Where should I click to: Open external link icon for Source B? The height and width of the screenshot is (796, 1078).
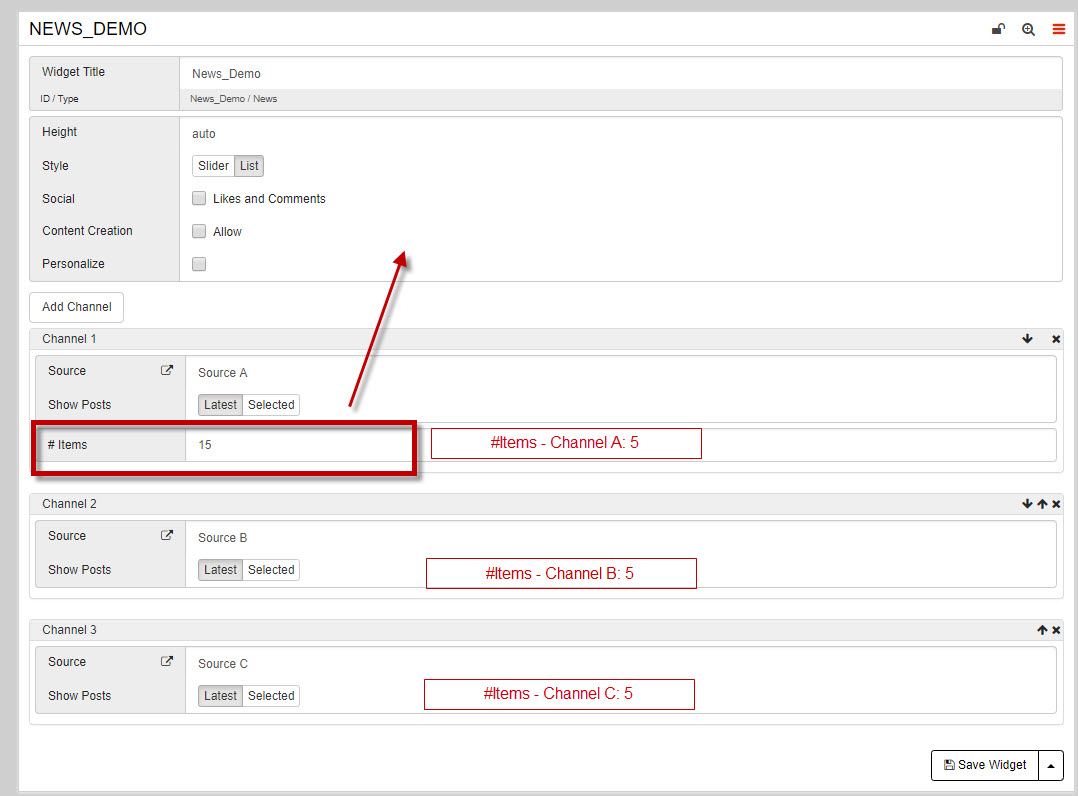point(167,535)
